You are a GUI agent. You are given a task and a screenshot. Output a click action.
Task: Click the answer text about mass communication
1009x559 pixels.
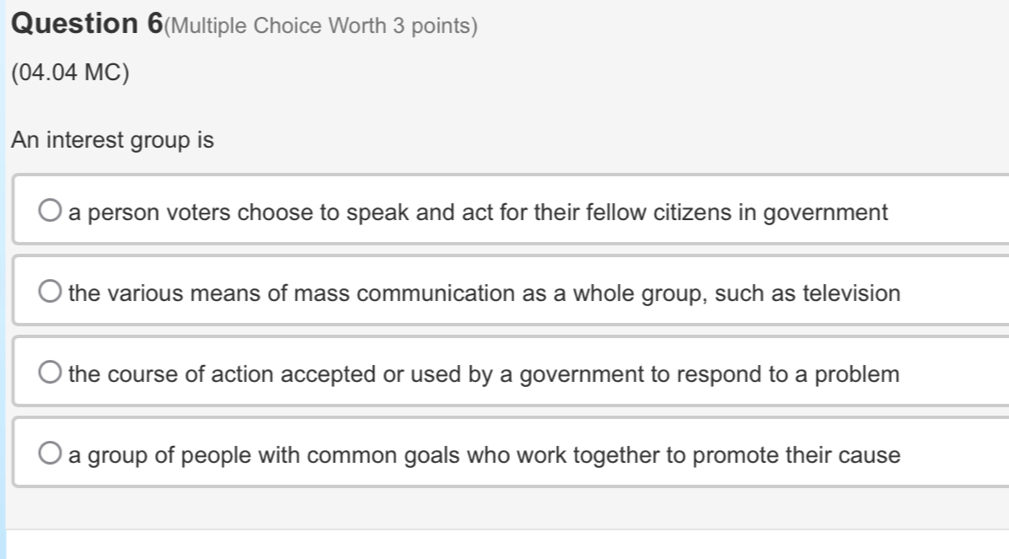484,293
